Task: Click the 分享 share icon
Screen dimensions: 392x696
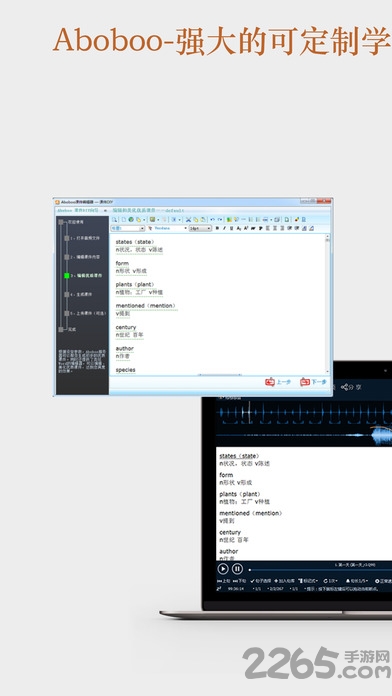Action: coord(351,387)
